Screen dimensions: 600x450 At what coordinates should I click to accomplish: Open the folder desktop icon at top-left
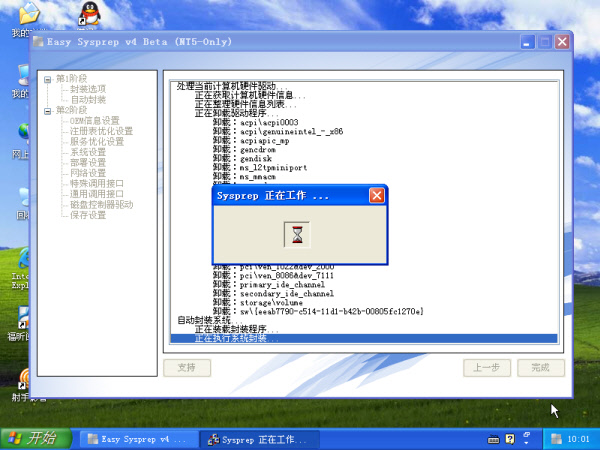pos(29,13)
